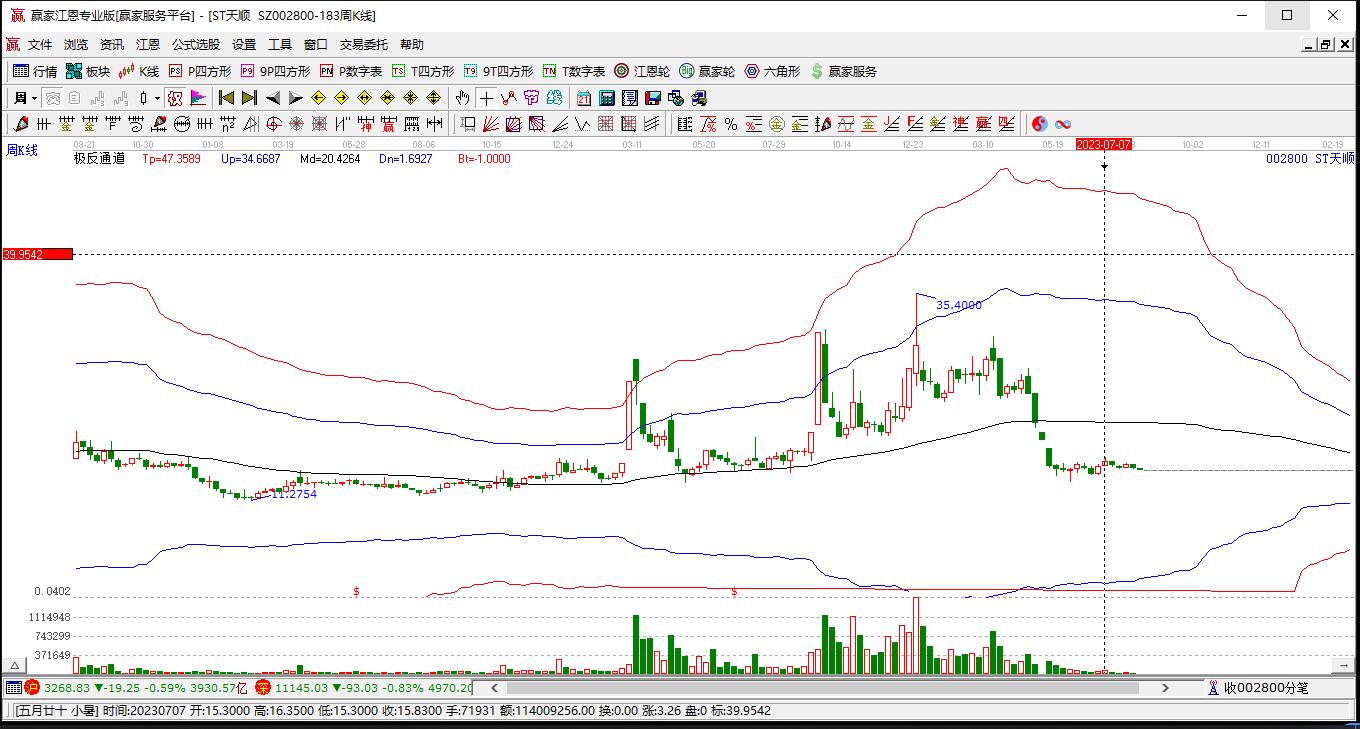This screenshot has height=729, width=1360.
Task: Open the 窗口 menu
Action: point(316,45)
